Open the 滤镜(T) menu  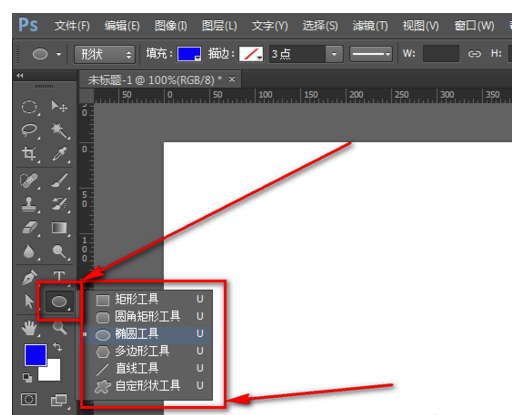tap(370, 26)
